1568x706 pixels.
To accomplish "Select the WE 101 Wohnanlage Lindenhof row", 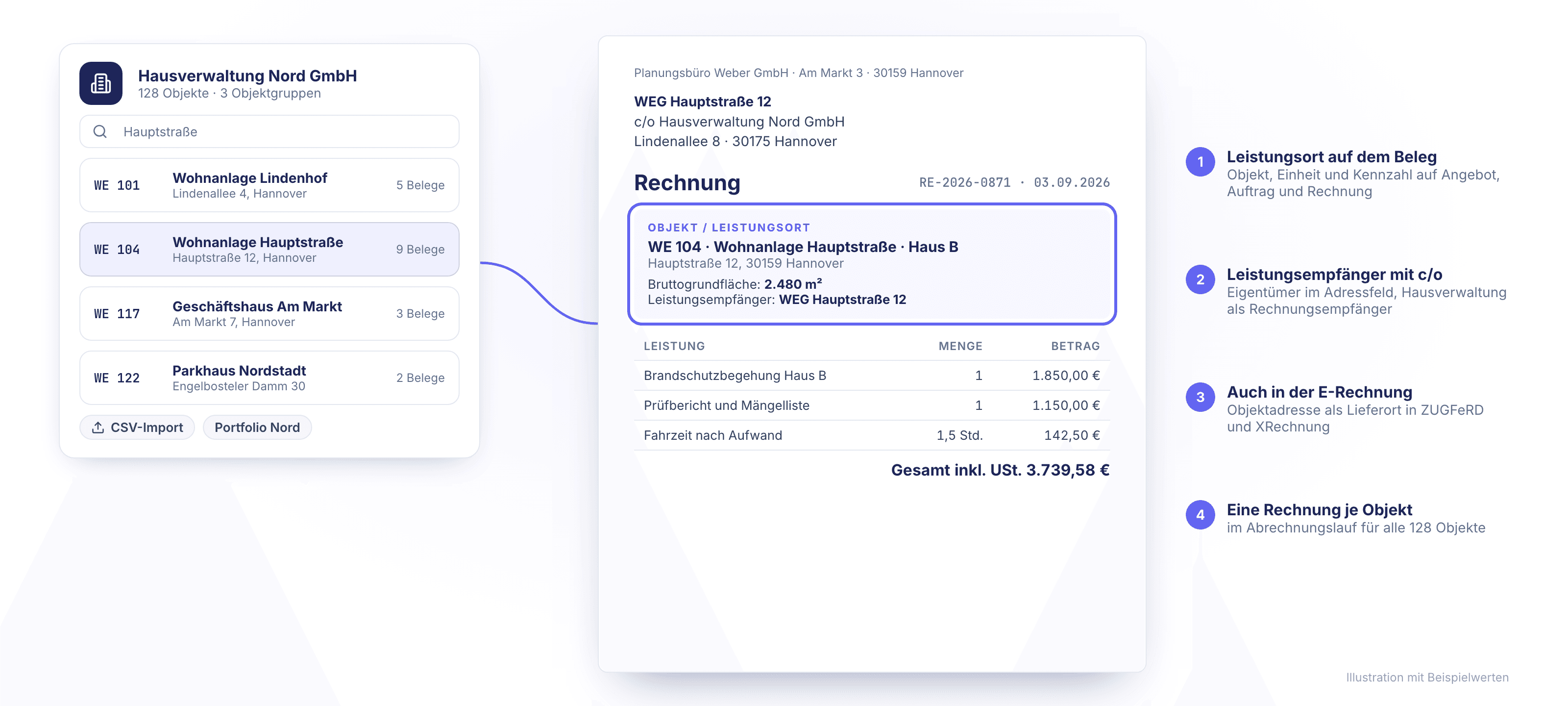I will point(269,185).
